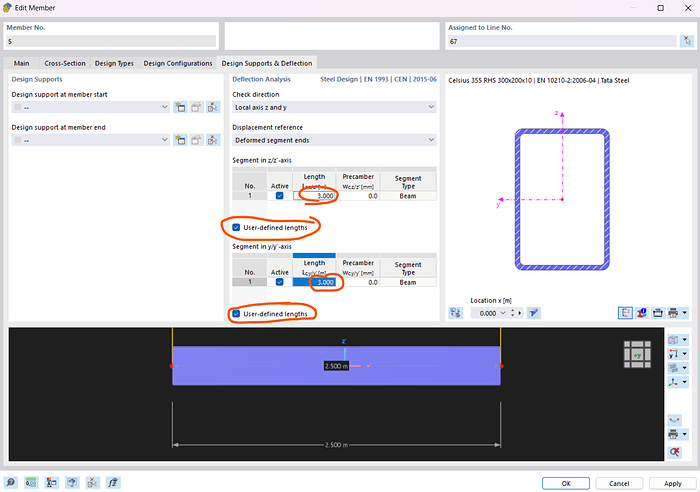Uncheck User-defined lengths for z/z'-axis segment
Screen dimensions: 700x492
pyautogui.click(x=237, y=228)
